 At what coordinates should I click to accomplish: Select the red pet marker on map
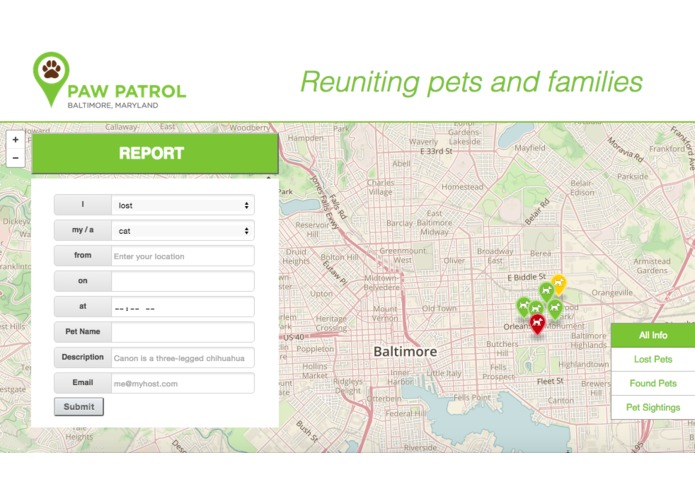point(537,324)
